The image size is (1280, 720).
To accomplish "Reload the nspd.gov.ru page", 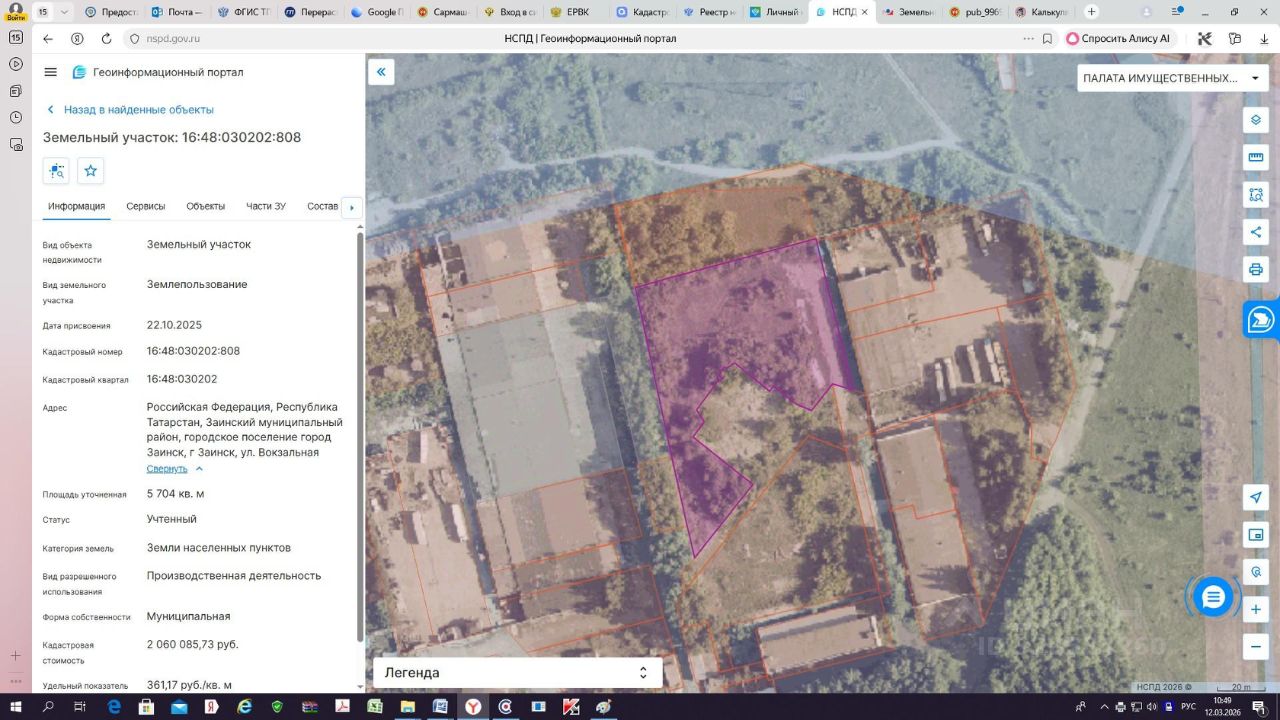I will (x=106, y=38).
